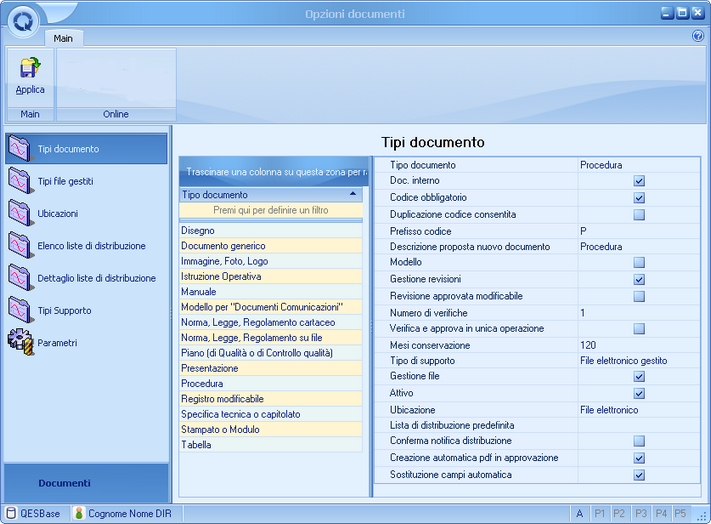Toggle Creazione automatica pdf in approvazione
Screen dimensions: 711x524
click(x=639, y=458)
